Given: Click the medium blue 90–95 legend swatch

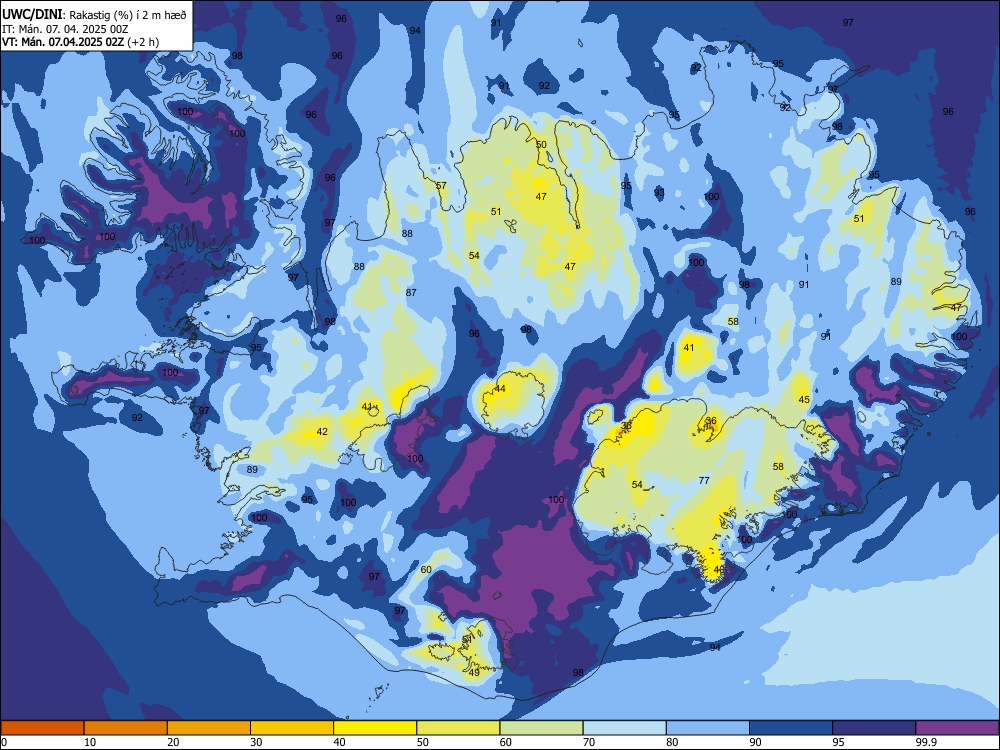Looking at the screenshot, I should (791, 728).
